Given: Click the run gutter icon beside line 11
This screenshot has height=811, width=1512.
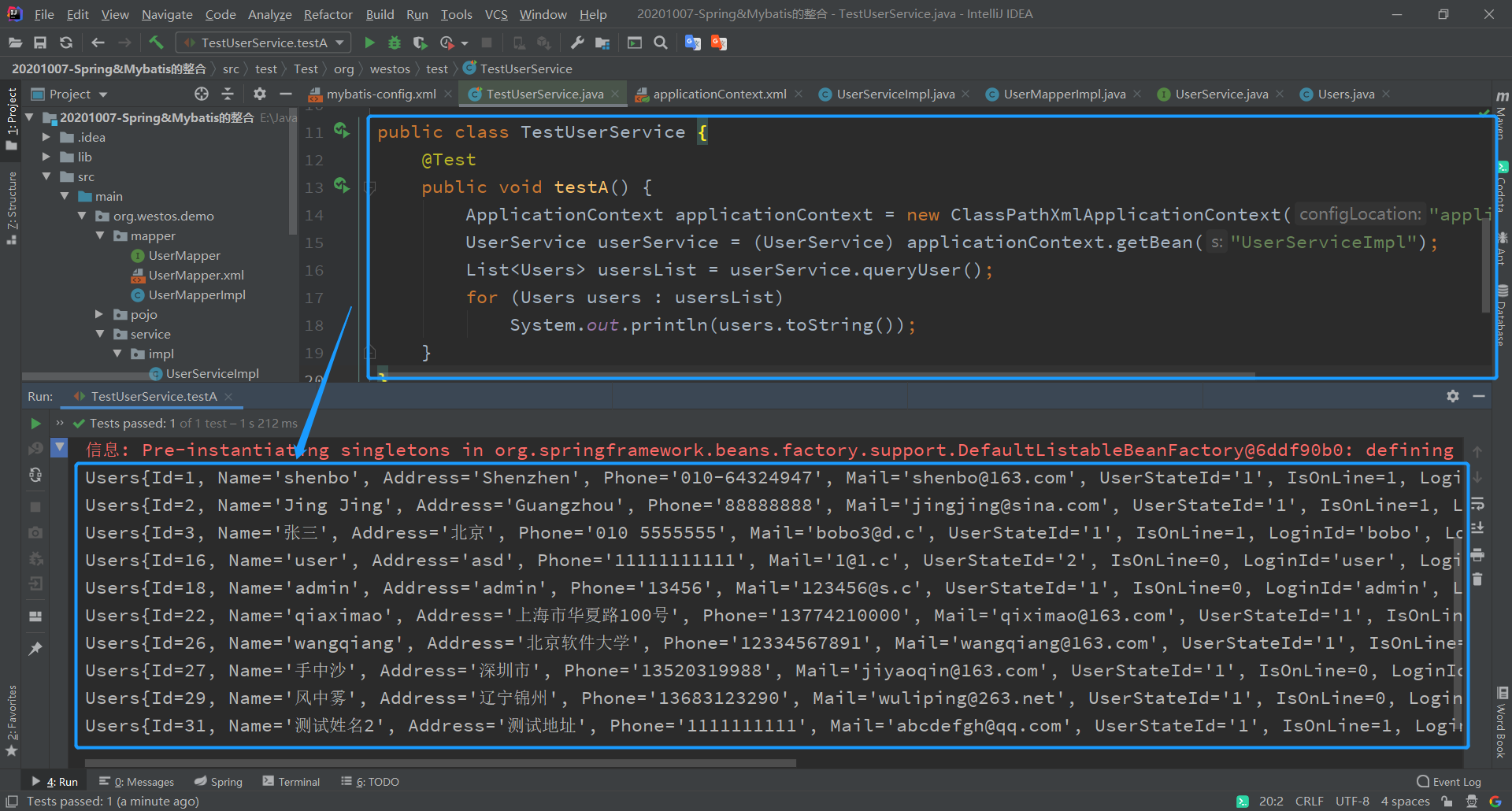Looking at the screenshot, I should pyautogui.click(x=341, y=130).
